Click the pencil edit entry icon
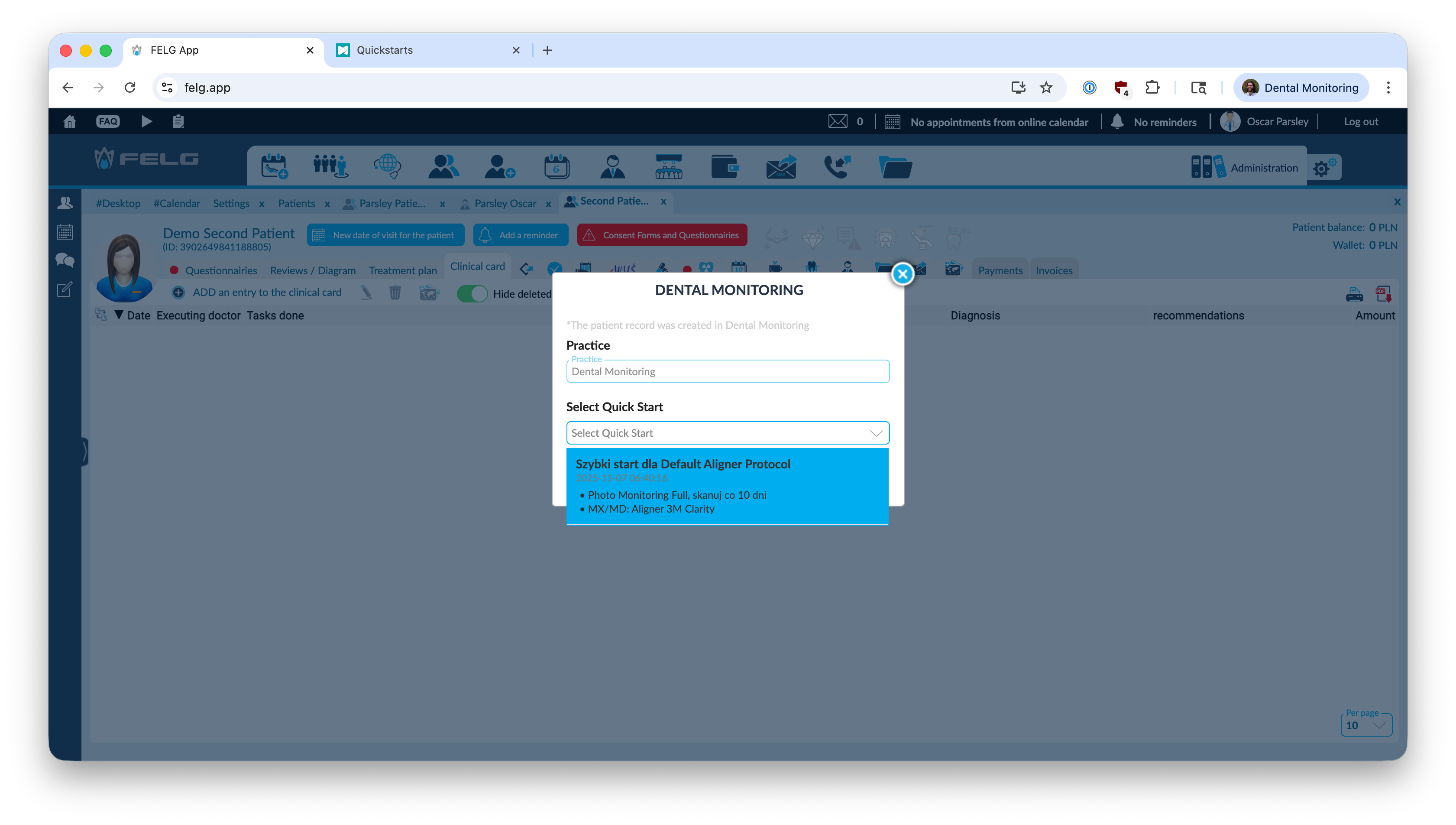 point(366,292)
